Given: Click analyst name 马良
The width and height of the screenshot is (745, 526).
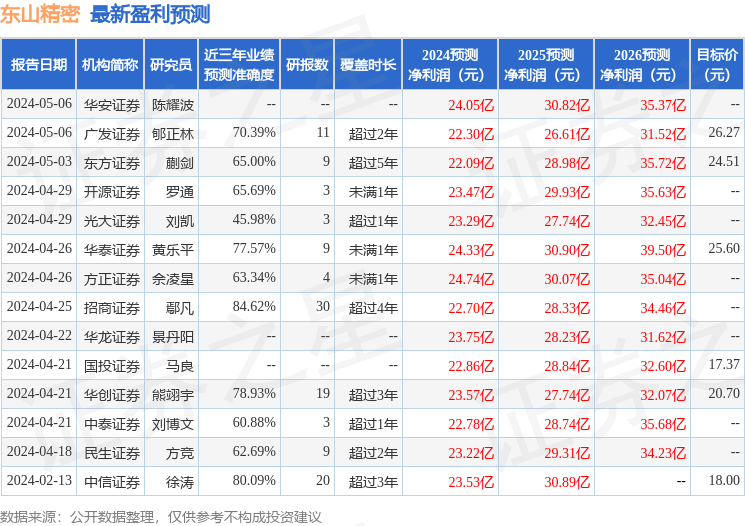Looking at the screenshot, I should click(x=180, y=365).
